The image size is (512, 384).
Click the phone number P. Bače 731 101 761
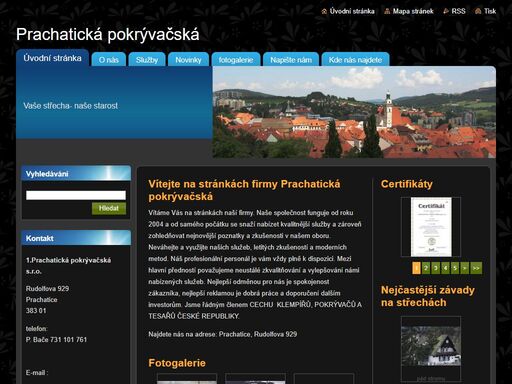click(x=56, y=340)
